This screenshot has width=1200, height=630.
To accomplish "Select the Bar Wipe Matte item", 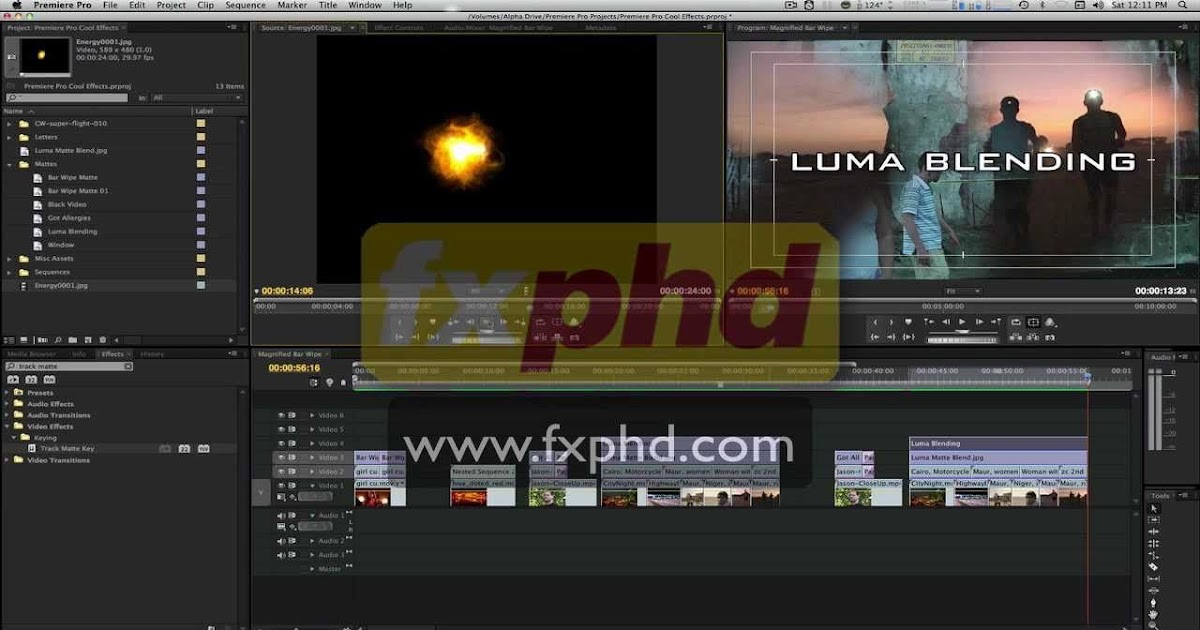I will point(73,177).
